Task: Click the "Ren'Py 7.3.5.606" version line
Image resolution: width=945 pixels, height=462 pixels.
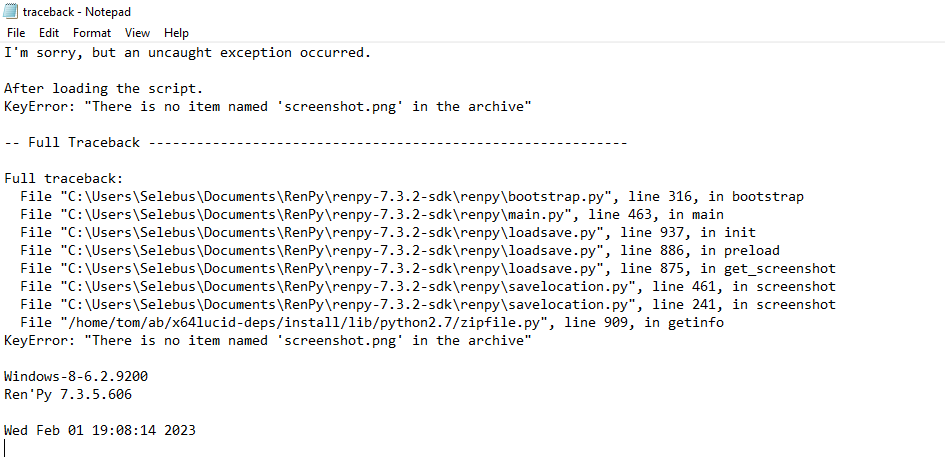Action: [x=68, y=395]
